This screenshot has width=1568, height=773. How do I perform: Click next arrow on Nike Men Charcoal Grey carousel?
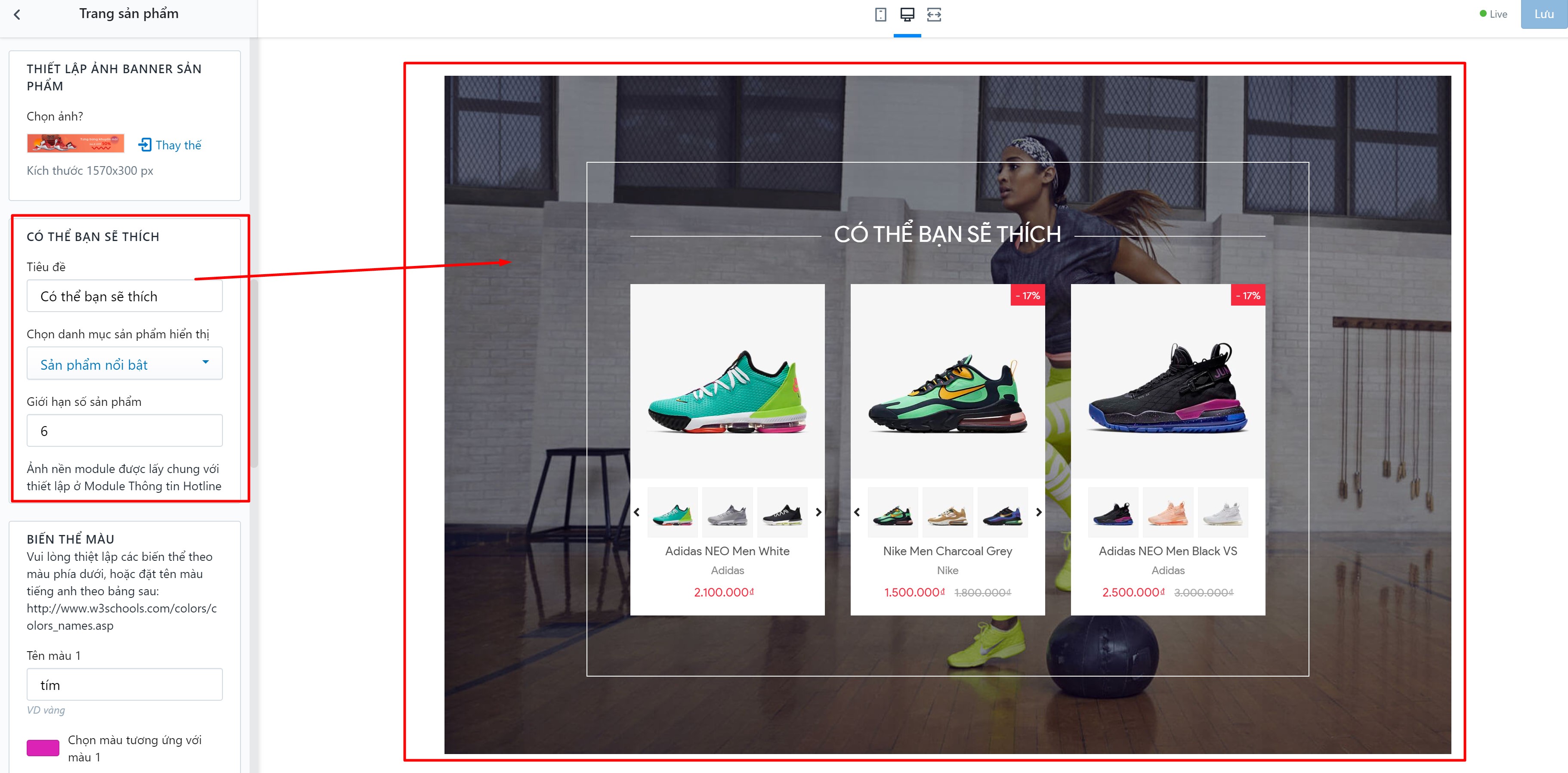pos(1039,513)
